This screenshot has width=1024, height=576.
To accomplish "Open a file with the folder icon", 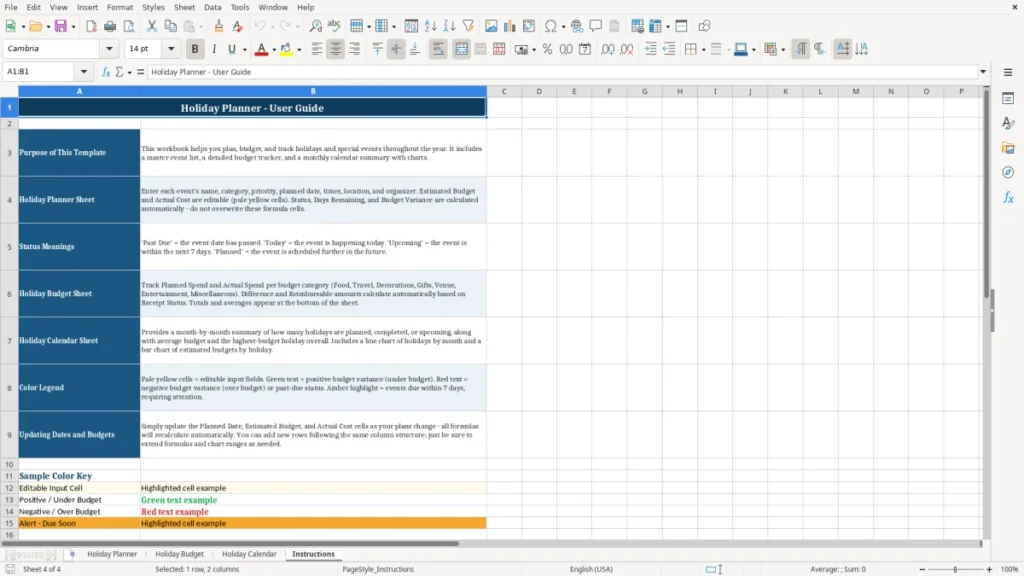I will [35, 26].
